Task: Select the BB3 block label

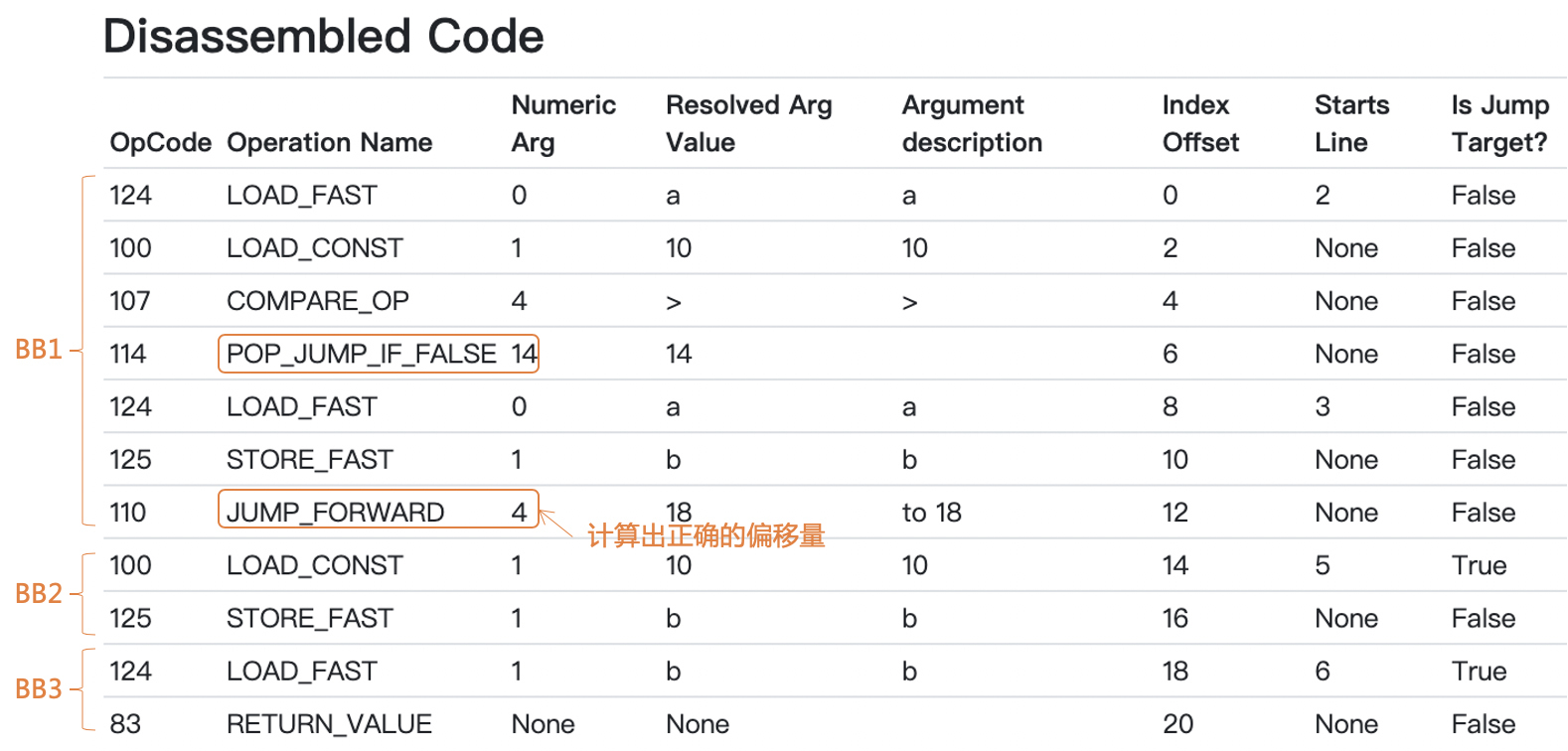Action: (x=39, y=689)
